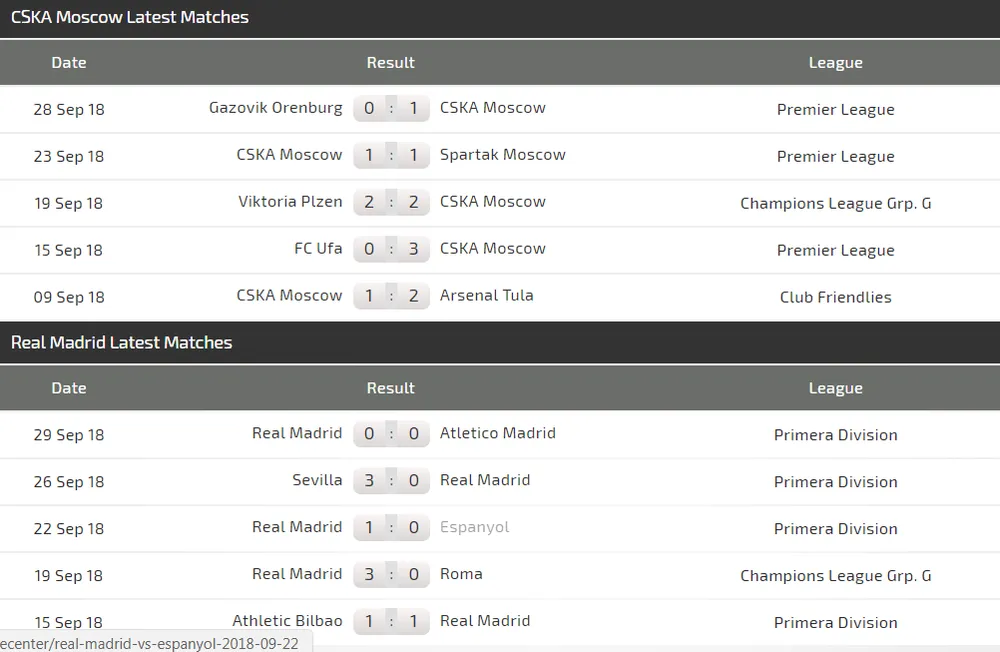
Task: Click CSKA Moscow 1:2 Arsenal Tula score
Action: [391, 296]
